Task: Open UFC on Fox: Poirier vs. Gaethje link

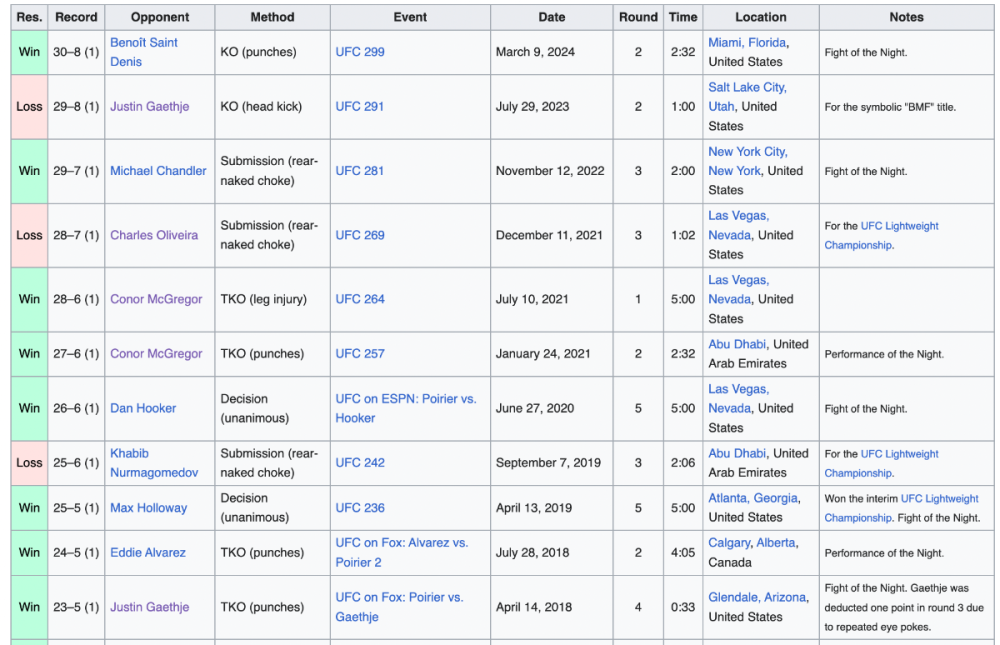Action: (x=400, y=607)
